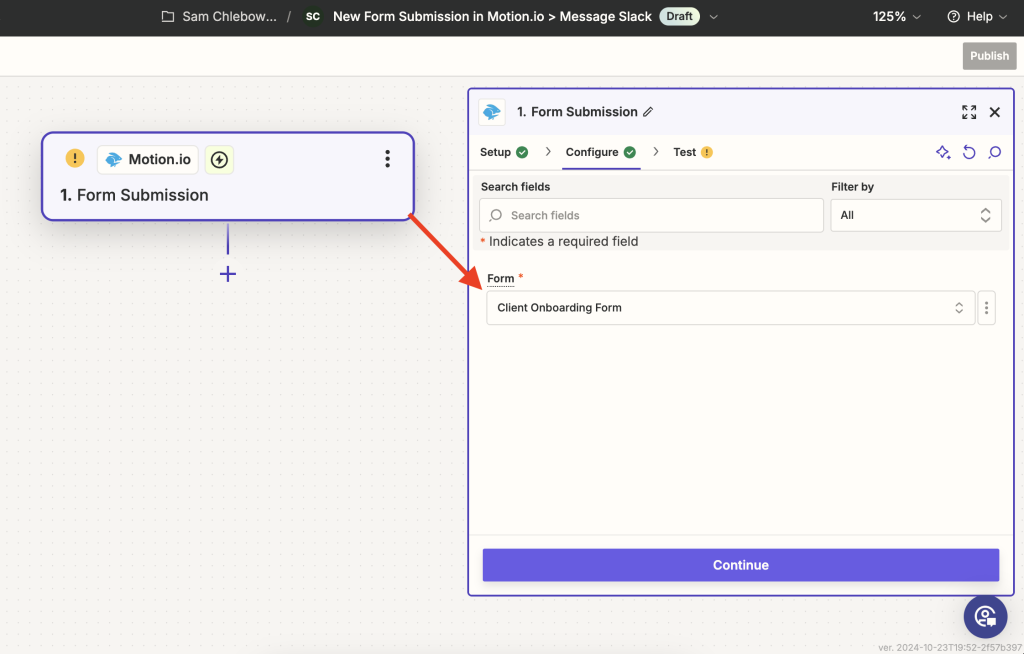
Task: Close the Form Submission panel
Action: click(x=995, y=112)
